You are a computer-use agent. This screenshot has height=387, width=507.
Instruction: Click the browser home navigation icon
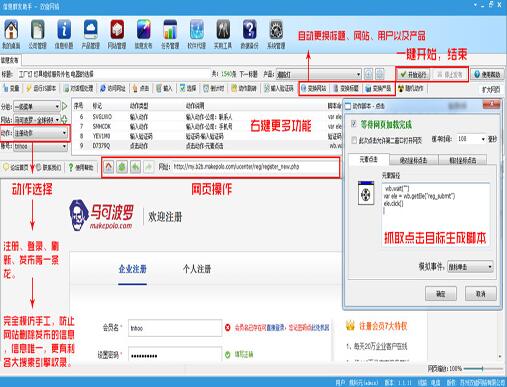(x=109, y=167)
